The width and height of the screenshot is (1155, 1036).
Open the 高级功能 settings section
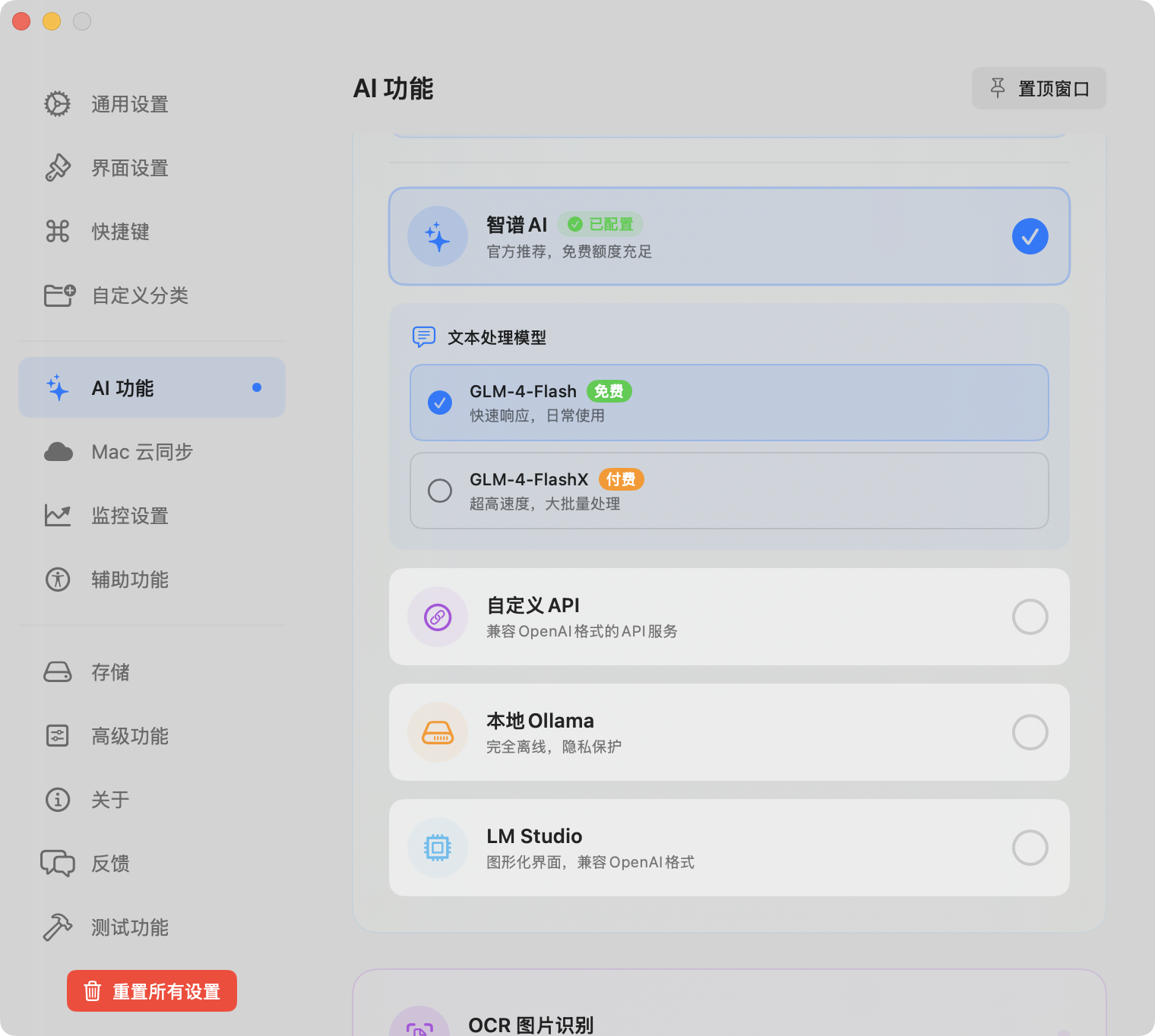pyautogui.click(x=129, y=735)
